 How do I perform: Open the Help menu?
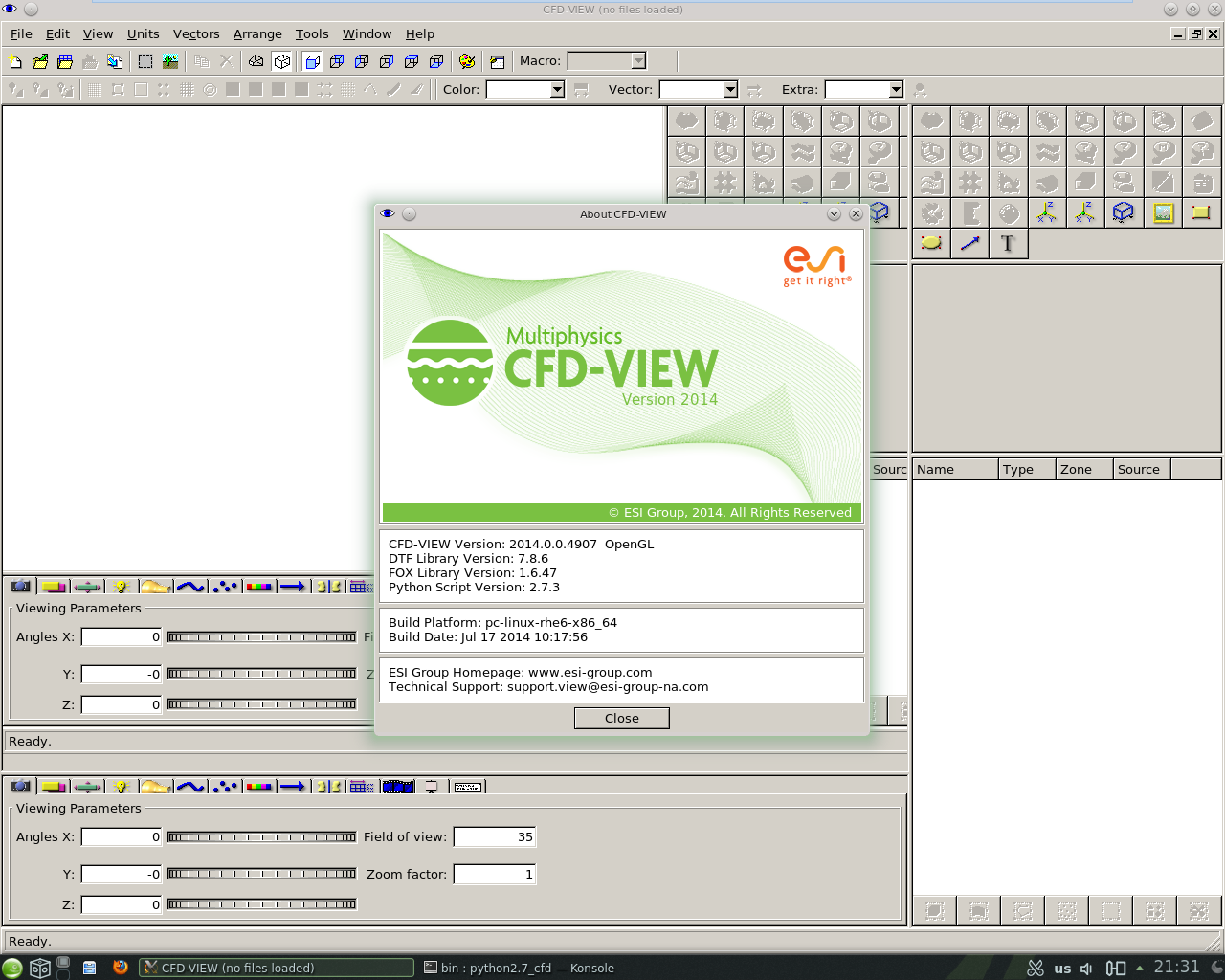point(419,33)
